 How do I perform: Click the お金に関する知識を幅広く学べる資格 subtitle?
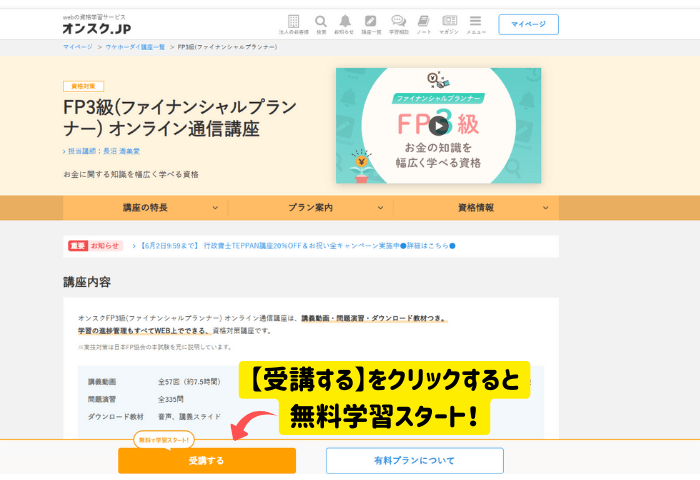[131, 175]
